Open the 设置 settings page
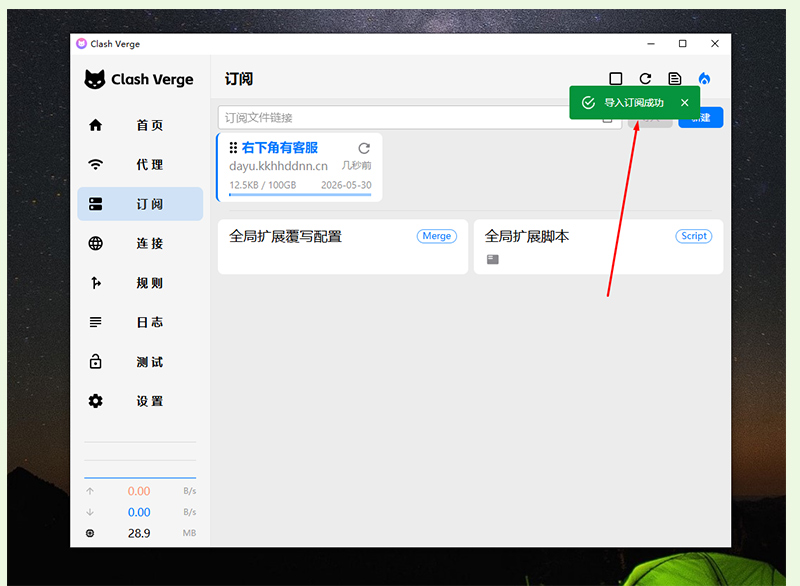This screenshot has height=586, width=800. point(140,401)
